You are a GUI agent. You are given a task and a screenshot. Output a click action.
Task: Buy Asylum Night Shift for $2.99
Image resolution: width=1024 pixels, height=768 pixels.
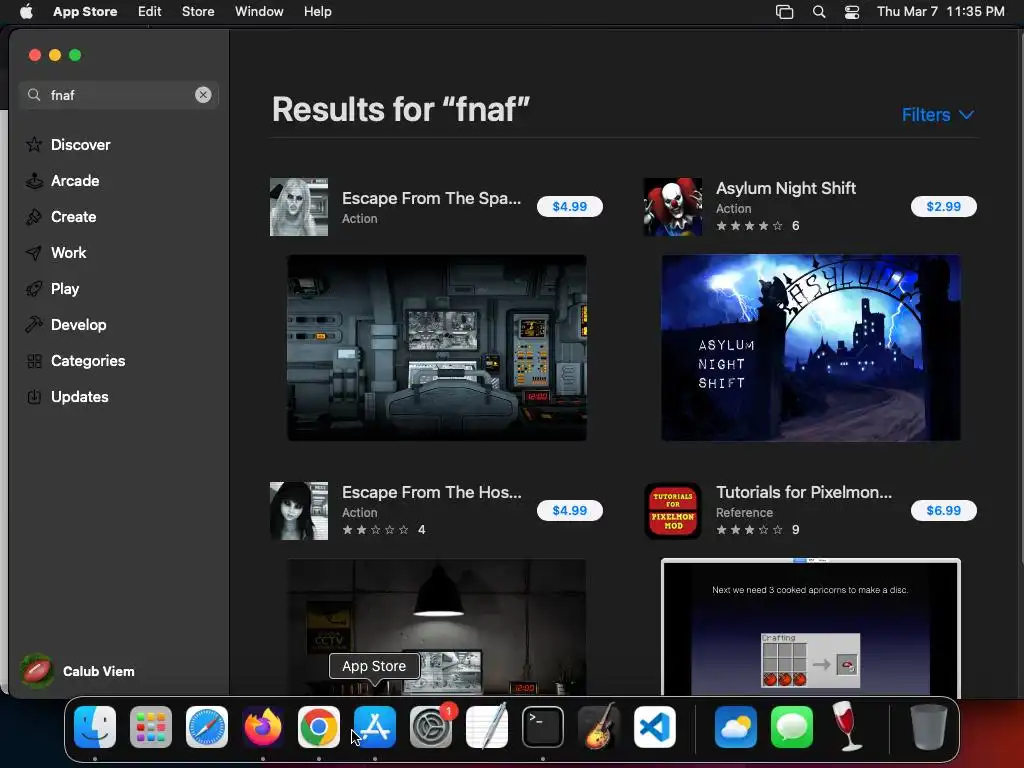point(944,206)
